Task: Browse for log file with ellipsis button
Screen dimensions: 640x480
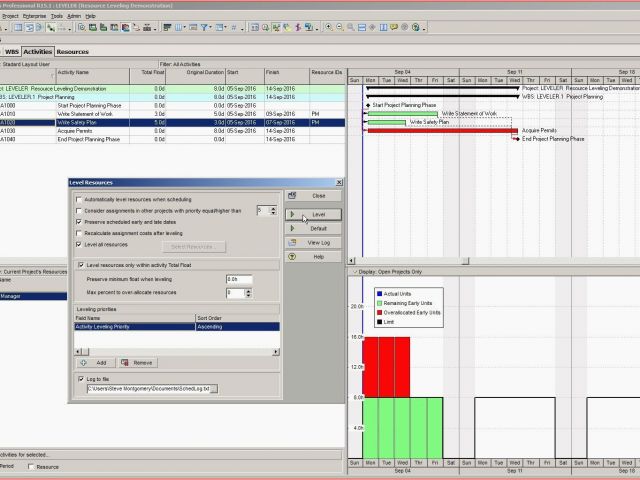Action: point(212,389)
